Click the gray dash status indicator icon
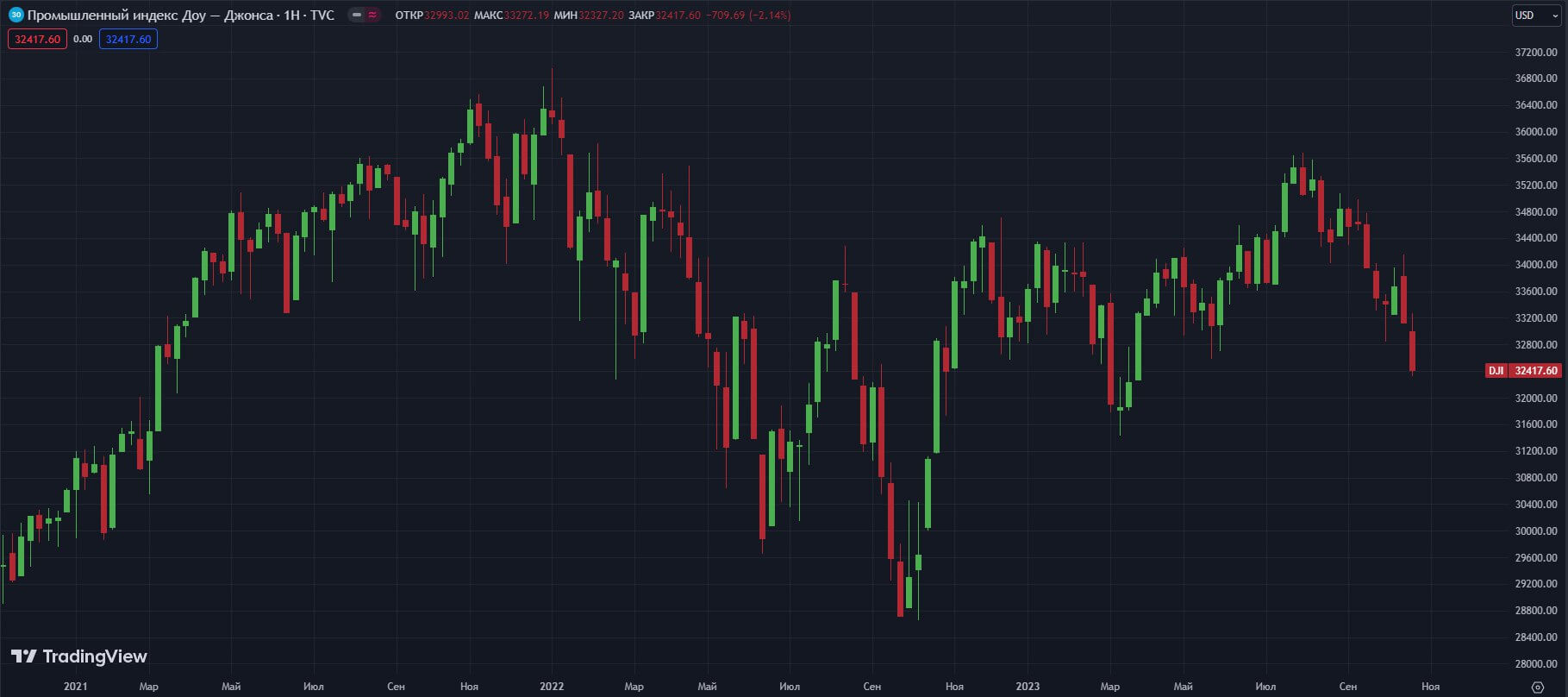Viewport: 1568px width, 697px height. pos(357,15)
